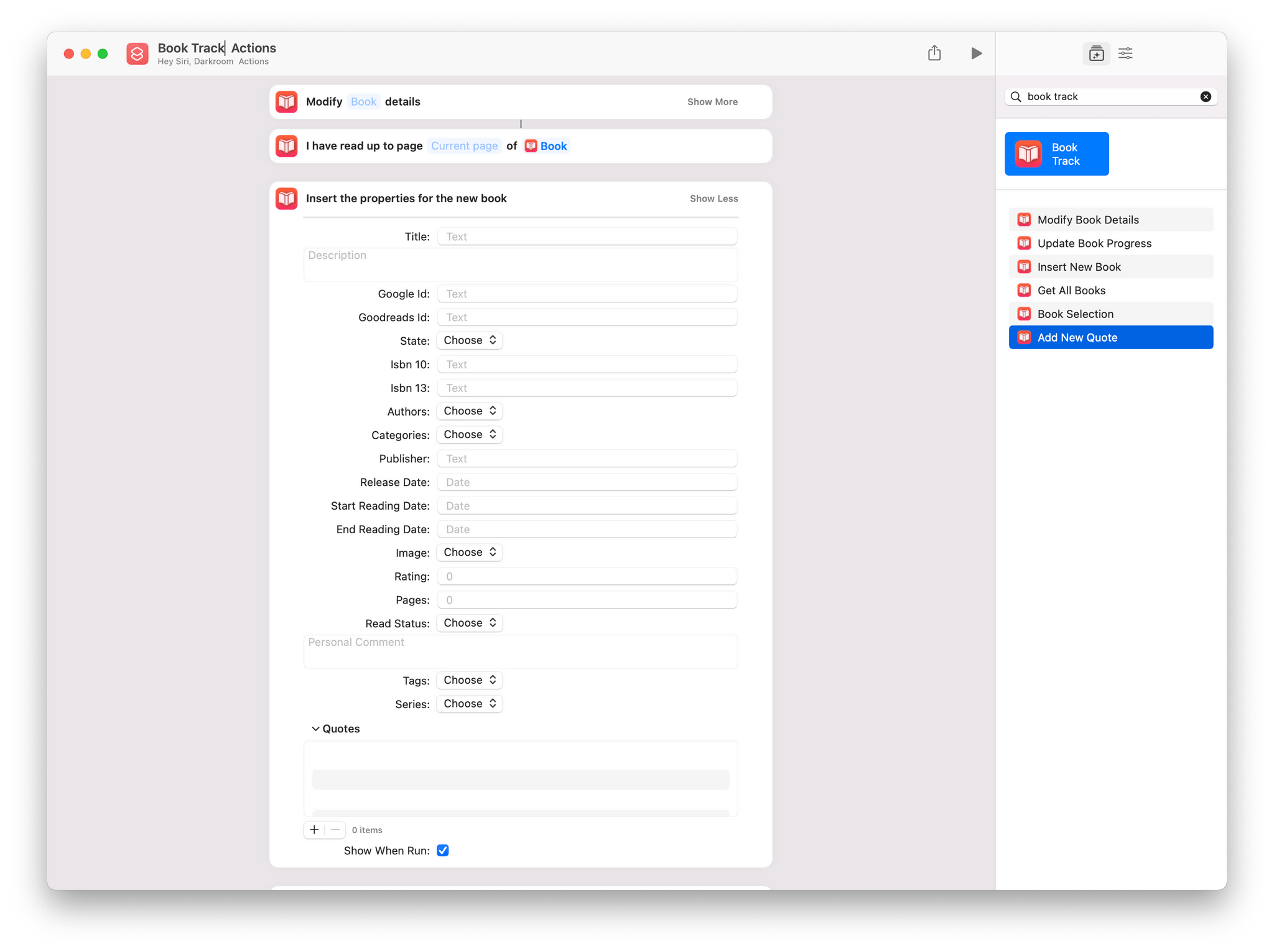This screenshot has width=1274, height=952.
Task: Click Insert New Book action icon
Action: click(x=1025, y=266)
